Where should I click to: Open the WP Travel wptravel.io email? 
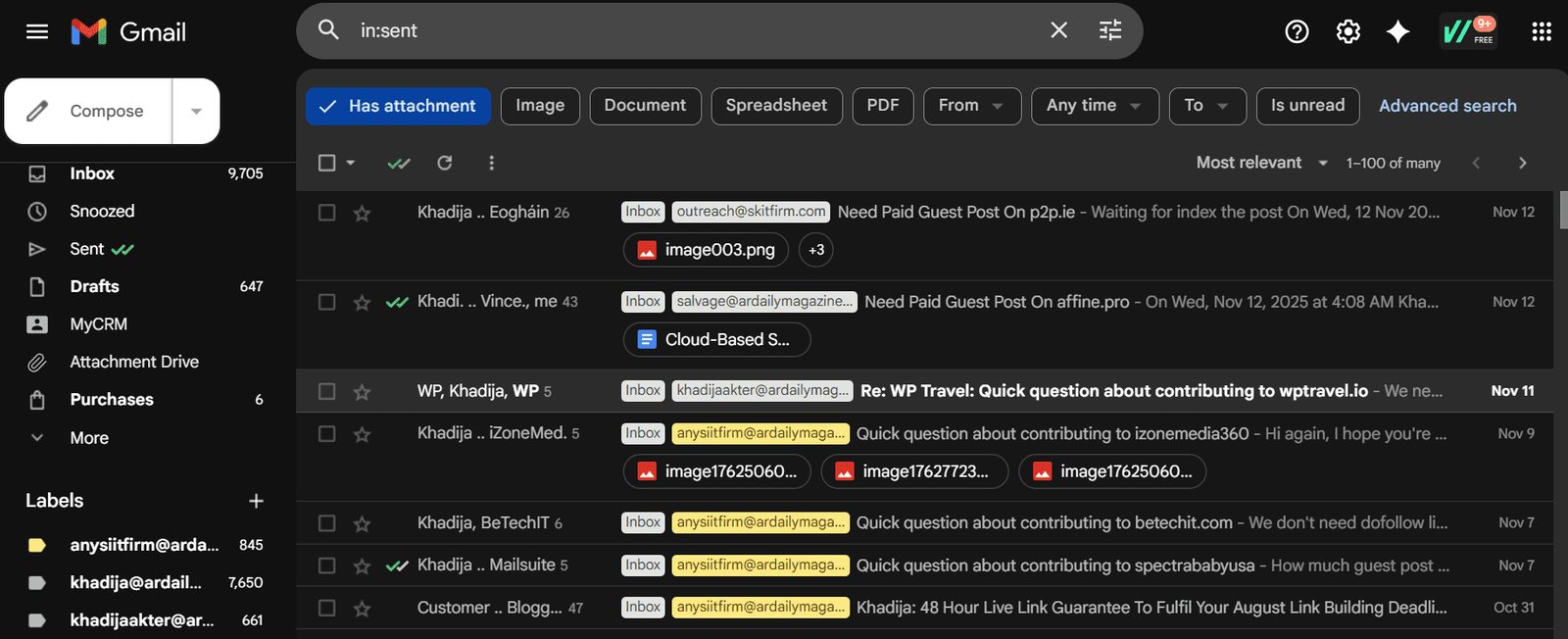tap(925, 391)
